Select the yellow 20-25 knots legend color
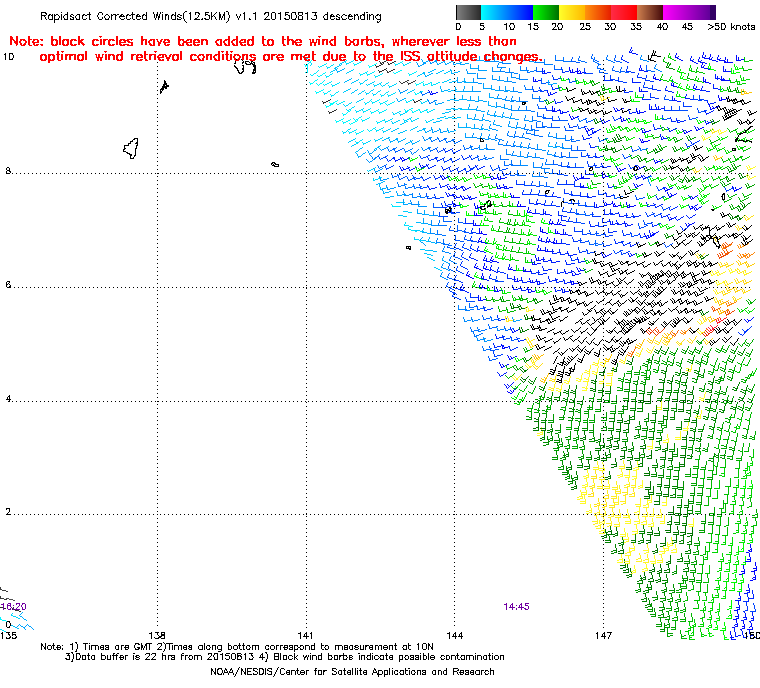760x688 pixels. (x=572, y=12)
